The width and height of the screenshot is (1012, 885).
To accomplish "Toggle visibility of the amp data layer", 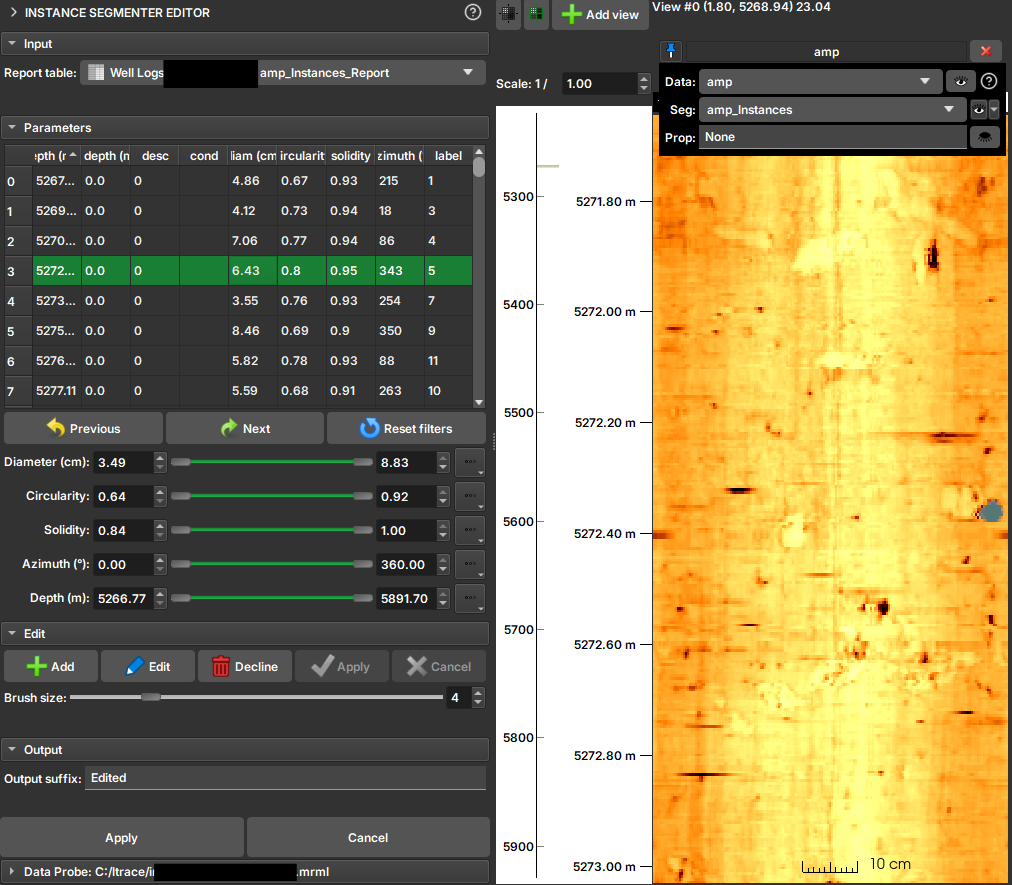I will tap(960, 81).
